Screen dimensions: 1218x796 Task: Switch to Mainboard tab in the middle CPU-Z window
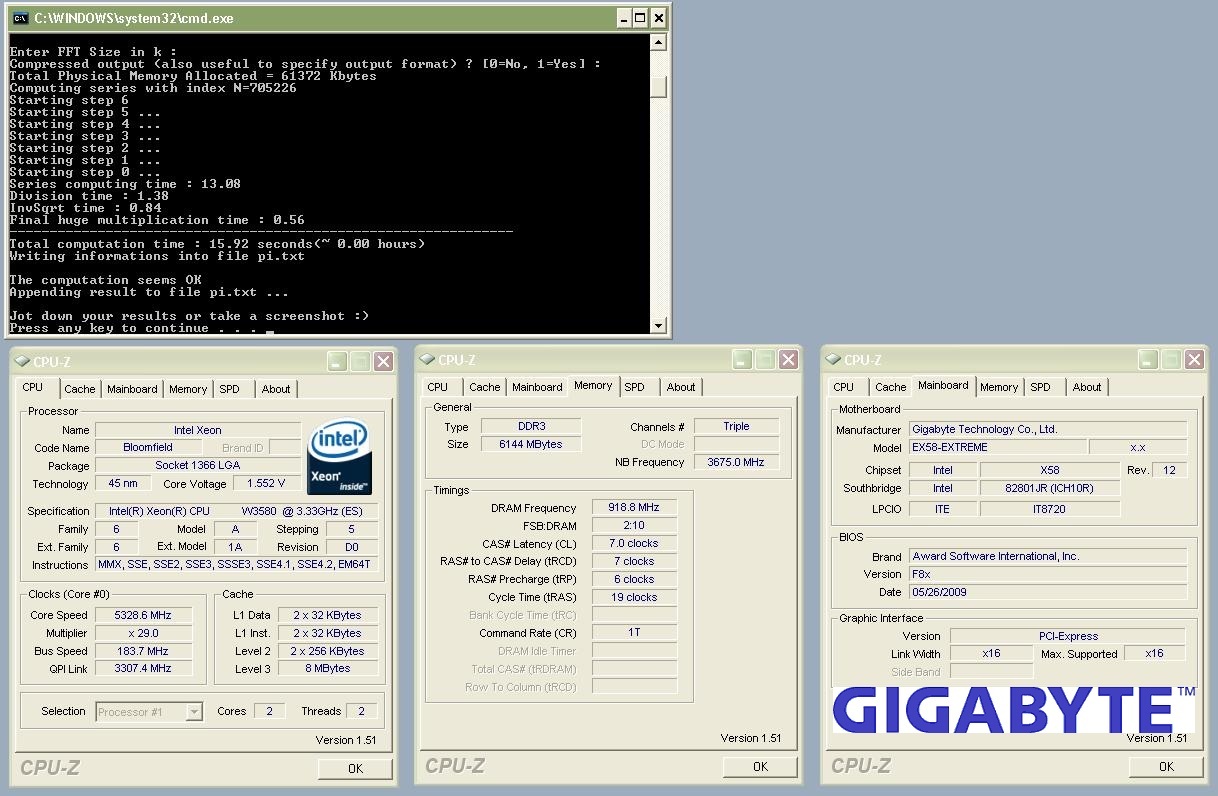click(x=537, y=387)
